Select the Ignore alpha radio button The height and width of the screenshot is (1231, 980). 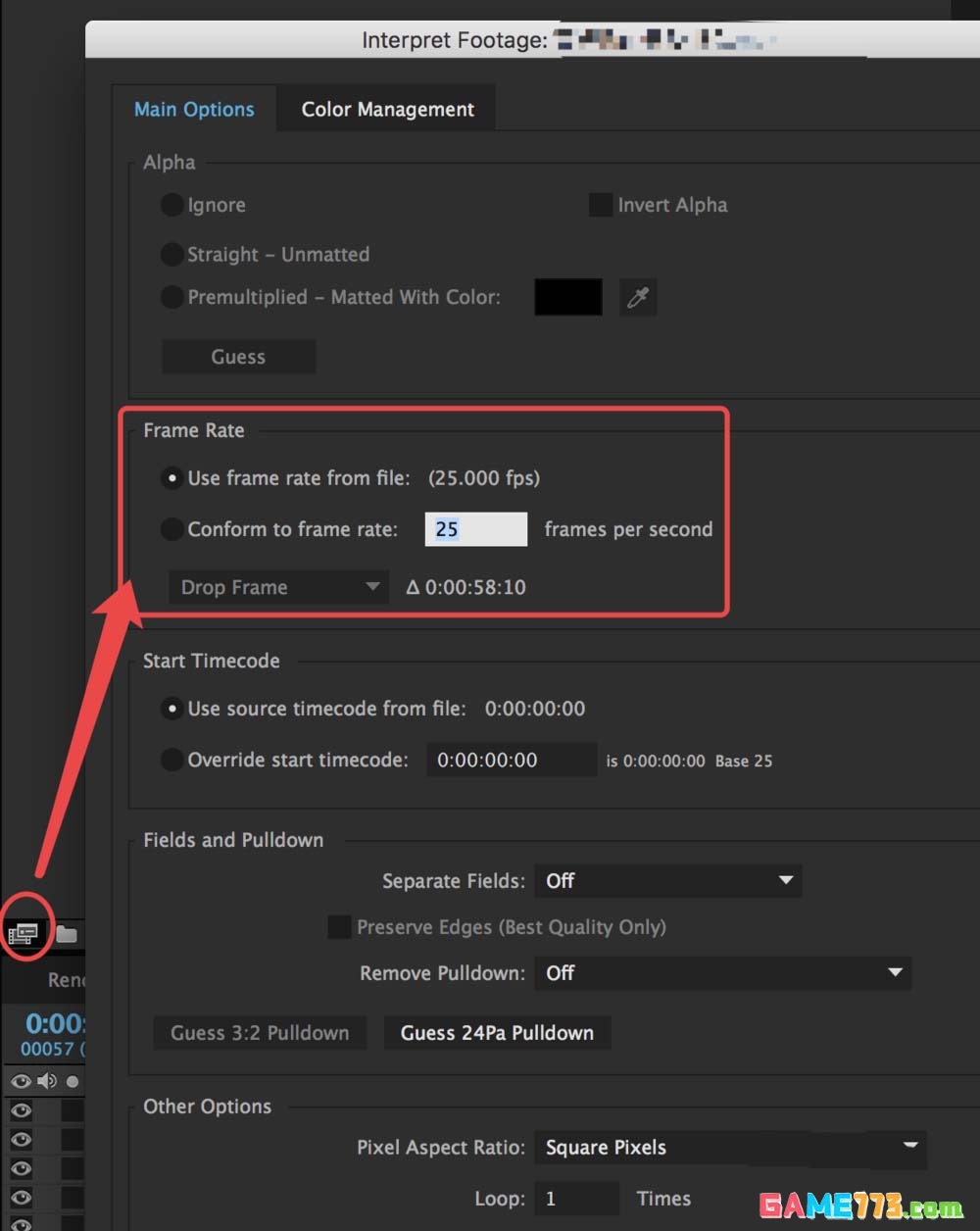coord(171,205)
